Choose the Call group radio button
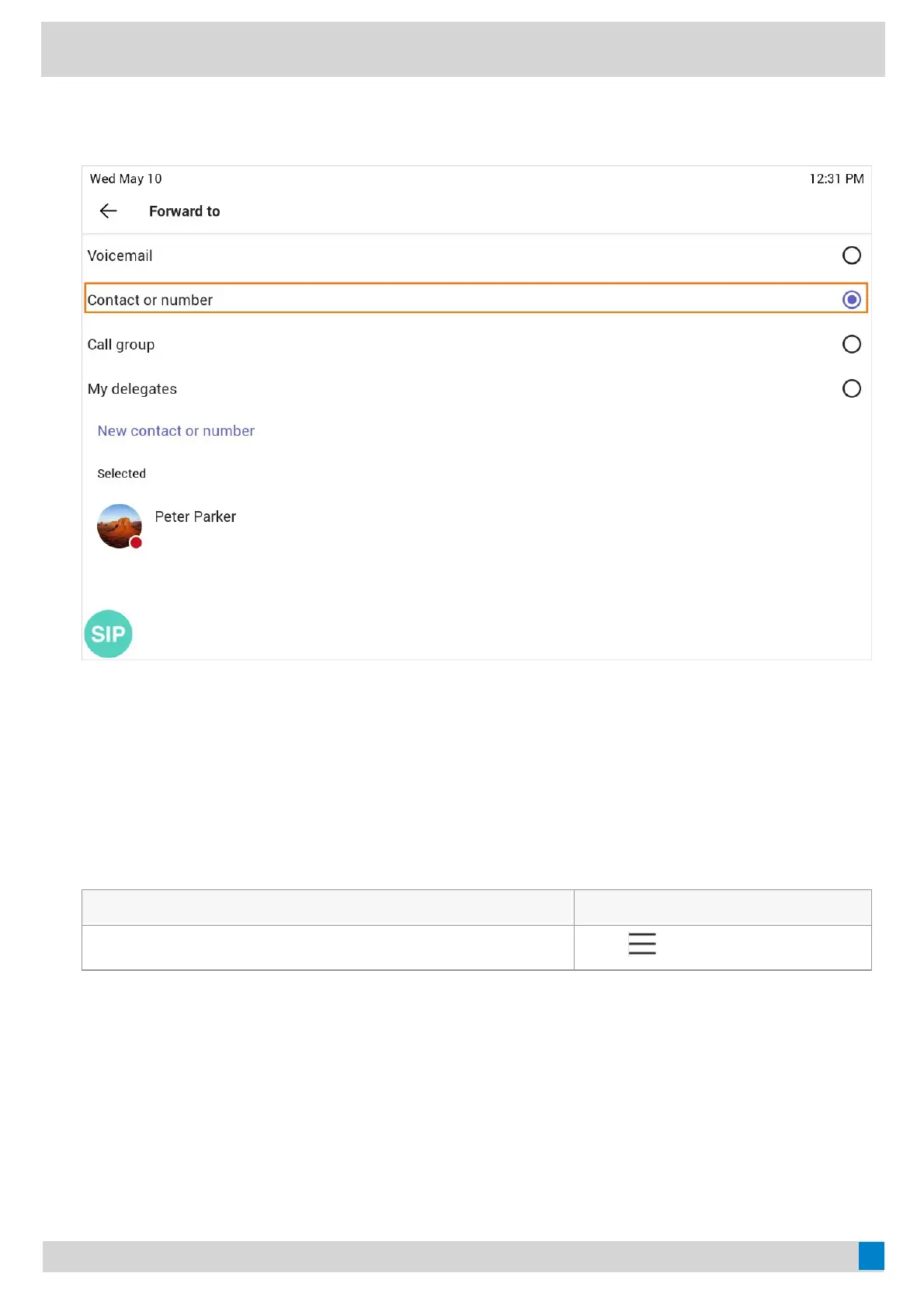The image size is (924, 1308). click(x=851, y=344)
